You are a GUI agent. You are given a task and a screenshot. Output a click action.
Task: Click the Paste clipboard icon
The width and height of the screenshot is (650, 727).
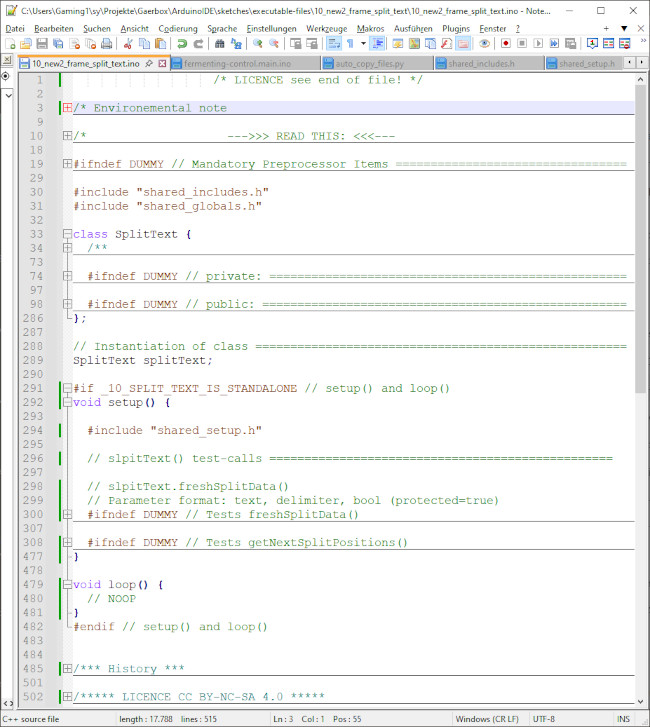click(x=161, y=44)
